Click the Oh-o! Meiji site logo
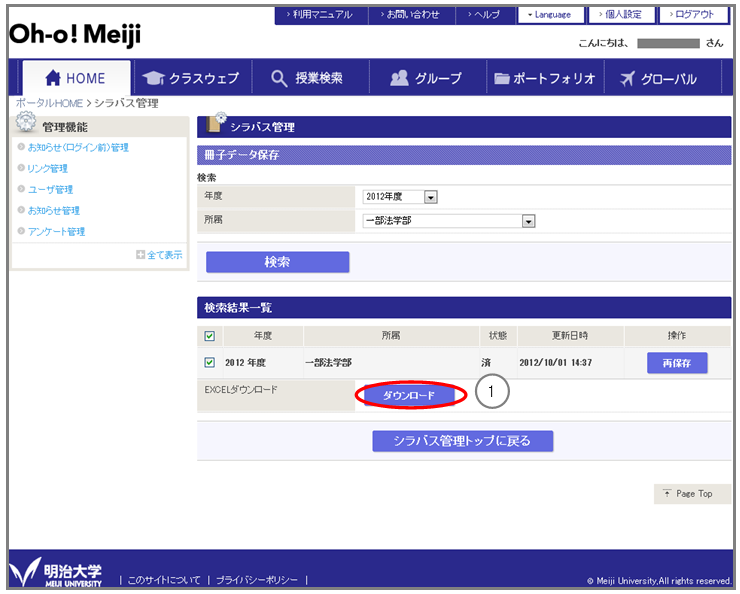Viewport: 740px width, 594px height. tap(75, 34)
